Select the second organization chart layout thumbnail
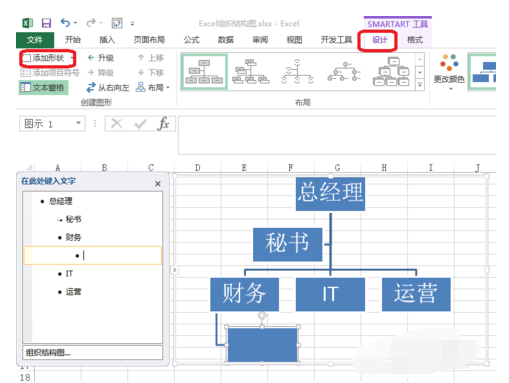The height and width of the screenshot is (383, 509). (251, 72)
